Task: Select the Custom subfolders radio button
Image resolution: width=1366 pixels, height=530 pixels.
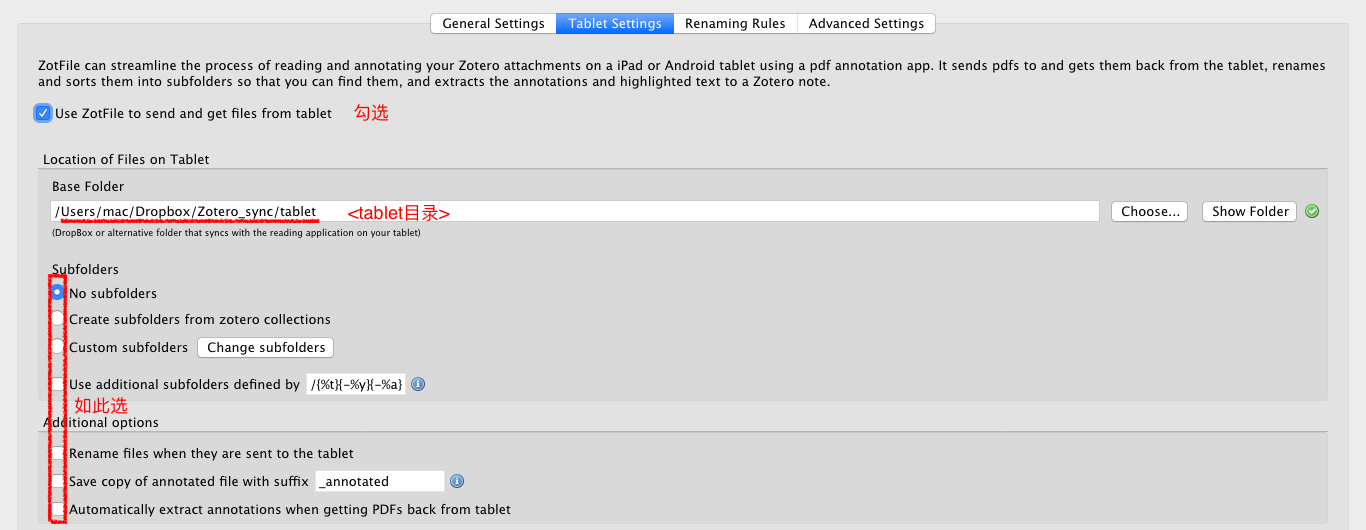Action: point(58,347)
